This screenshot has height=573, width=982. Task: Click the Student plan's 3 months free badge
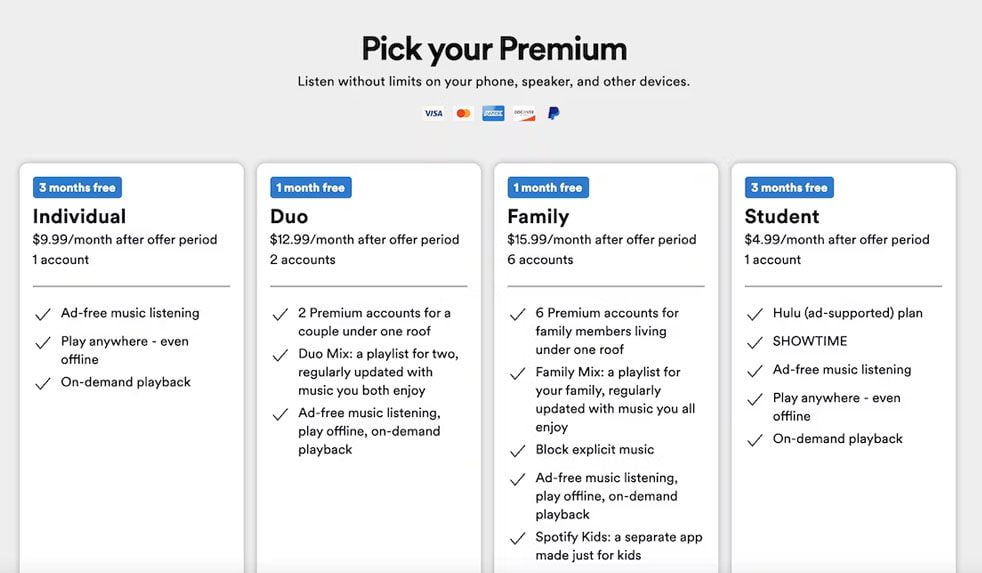click(789, 188)
